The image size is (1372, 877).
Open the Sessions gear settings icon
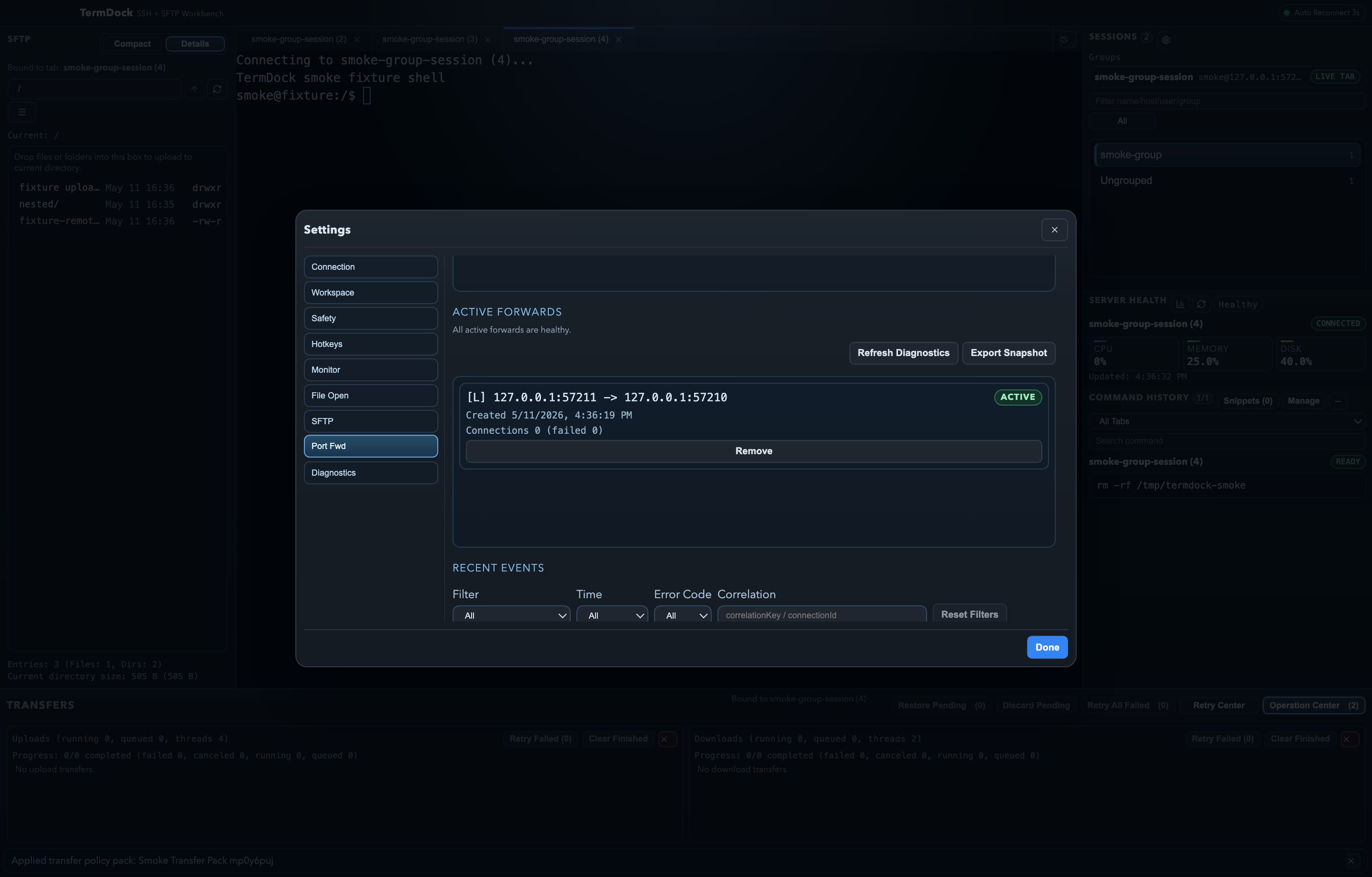tap(1166, 40)
